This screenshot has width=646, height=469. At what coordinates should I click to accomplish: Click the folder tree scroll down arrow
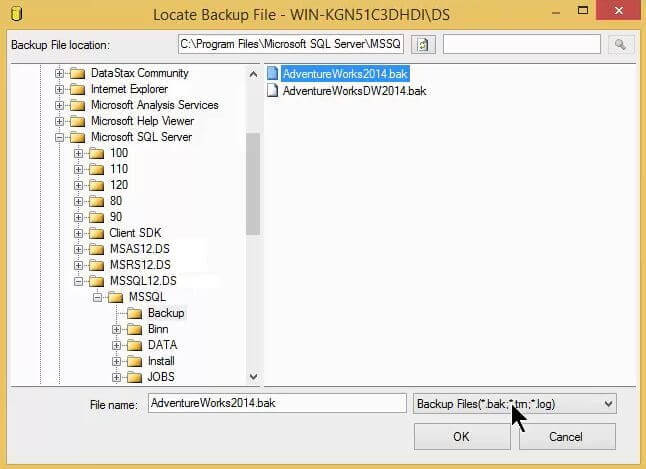(x=253, y=376)
